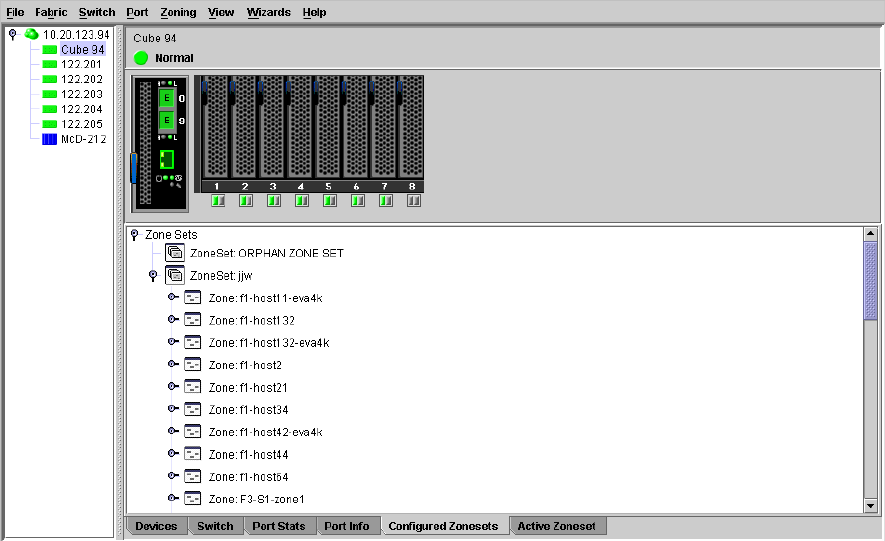Select Zone: F3-S1-zone1 entry
This screenshot has width=885, height=541.
[256, 499]
